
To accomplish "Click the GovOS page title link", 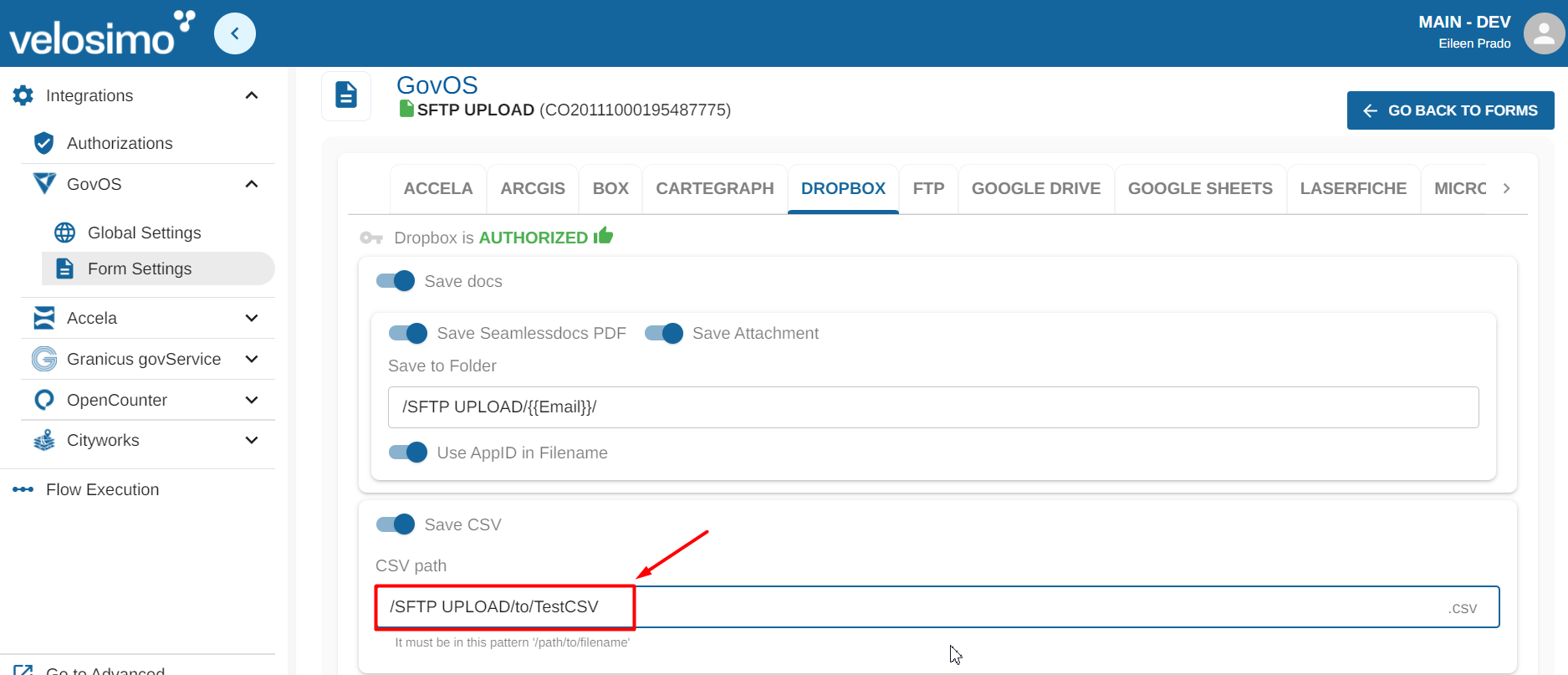I will click(x=437, y=85).
